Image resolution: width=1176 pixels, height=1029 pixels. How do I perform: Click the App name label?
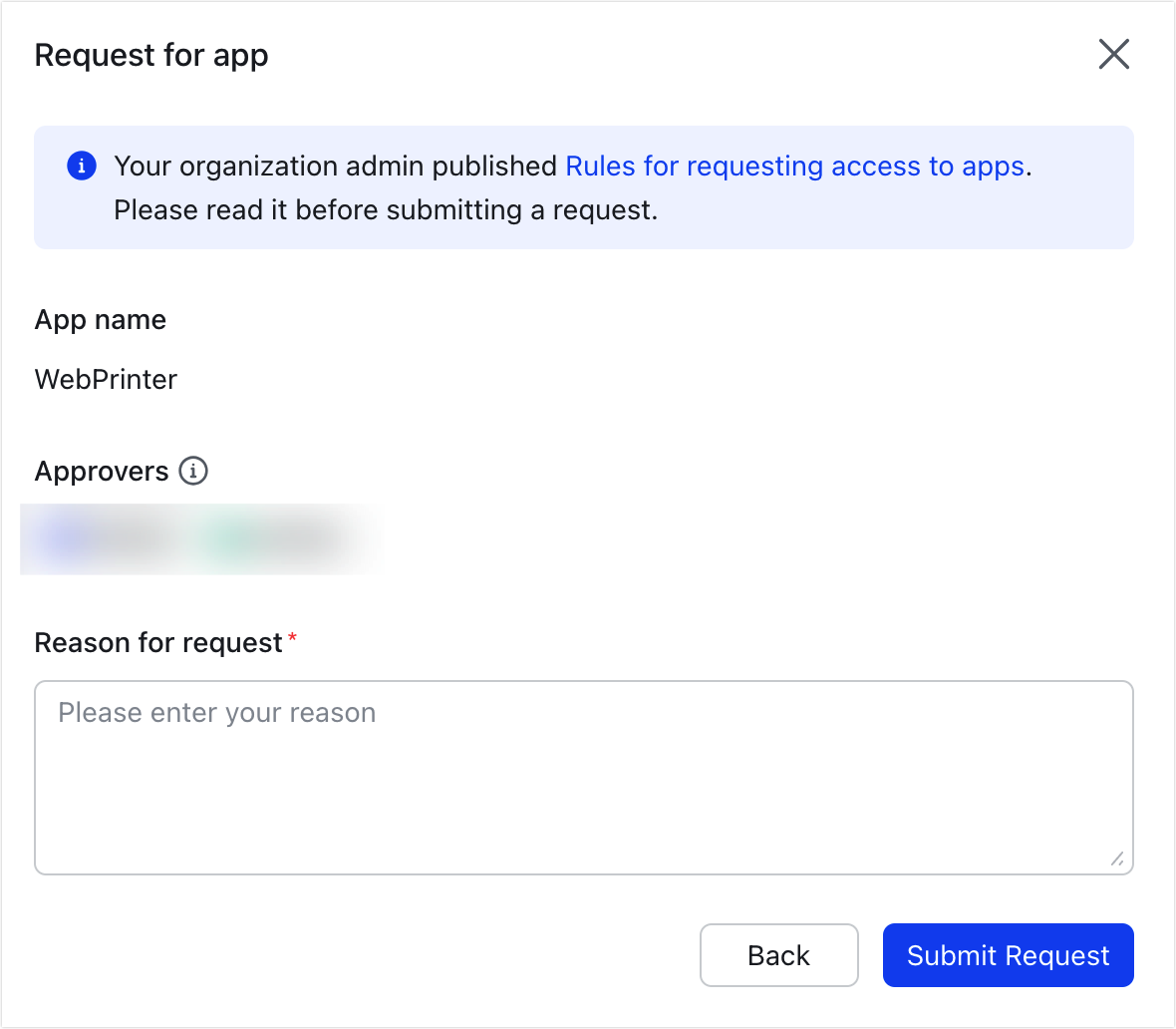100,319
